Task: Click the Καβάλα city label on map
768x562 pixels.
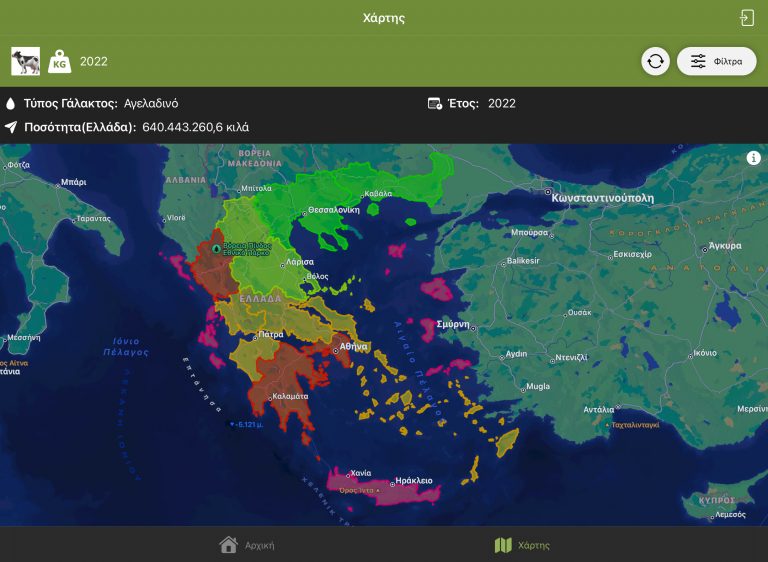Action: point(378,194)
